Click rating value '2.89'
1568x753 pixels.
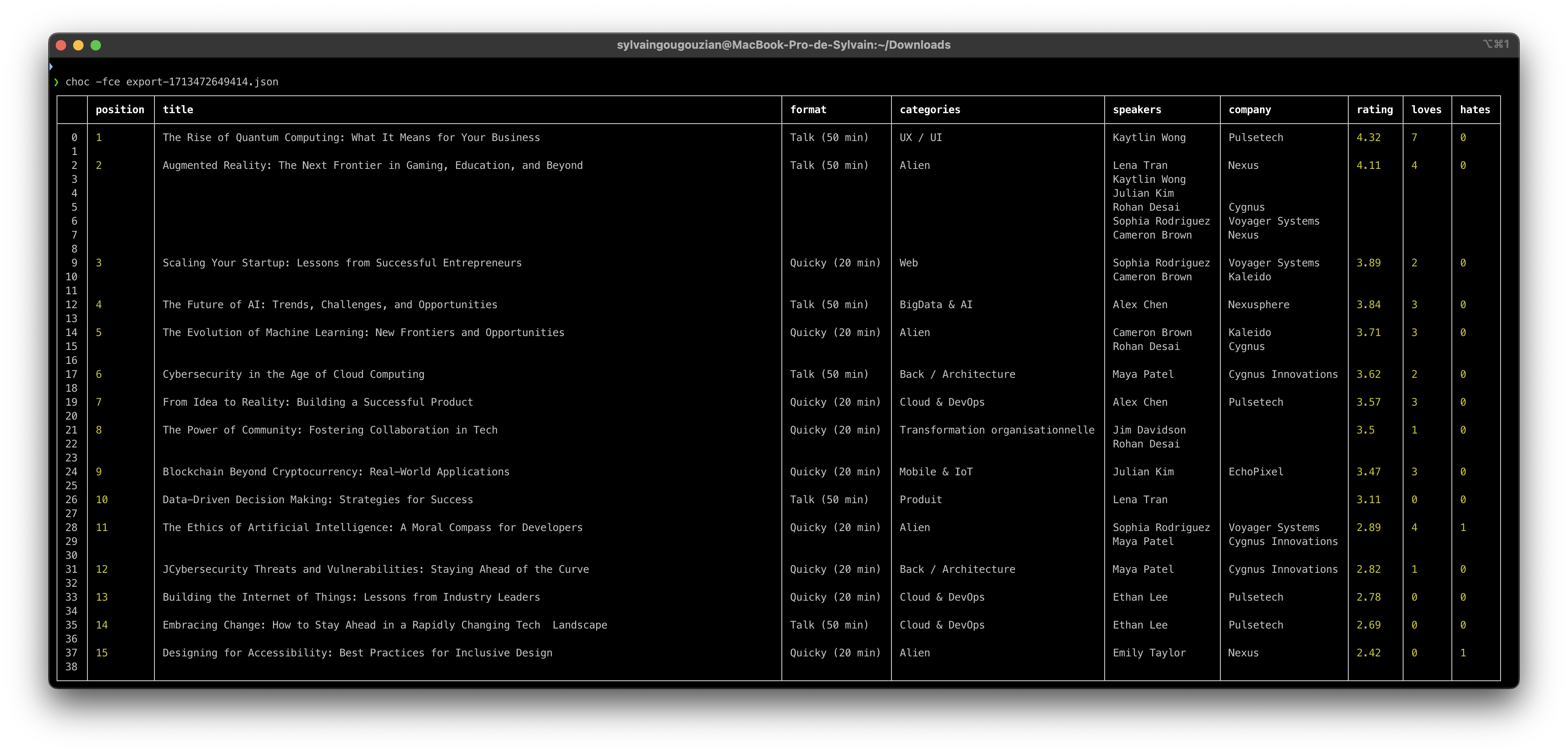click(1368, 528)
